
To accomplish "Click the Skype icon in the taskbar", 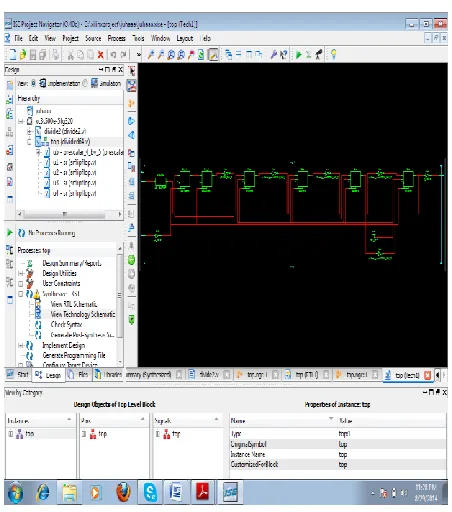I will [x=150, y=492].
